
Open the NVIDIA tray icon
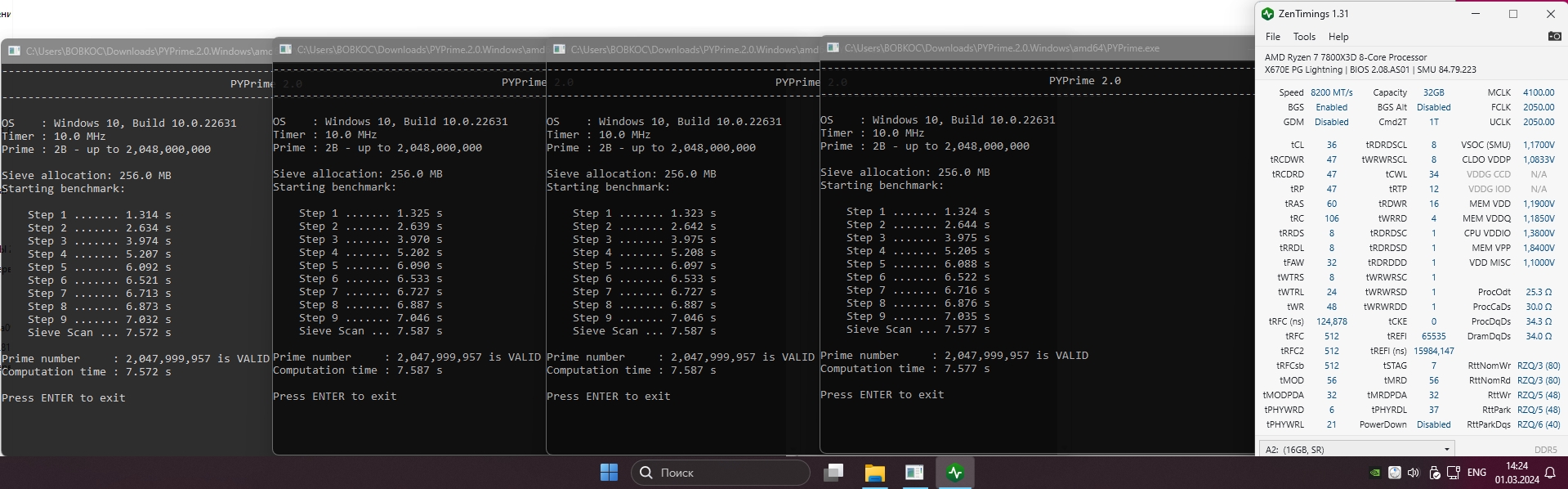point(1375,473)
